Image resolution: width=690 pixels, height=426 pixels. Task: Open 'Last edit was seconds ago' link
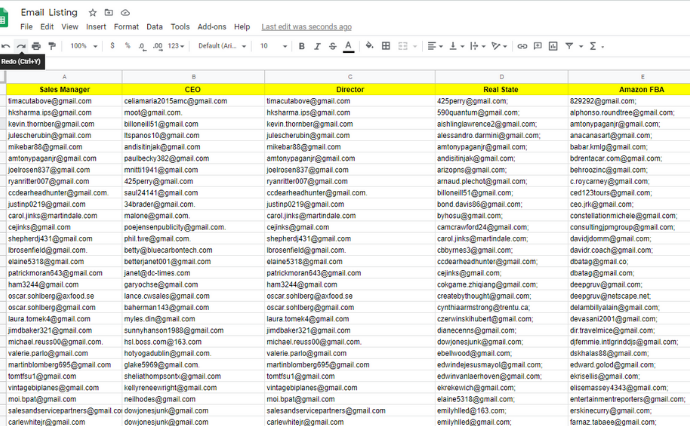[x=307, y=27]
